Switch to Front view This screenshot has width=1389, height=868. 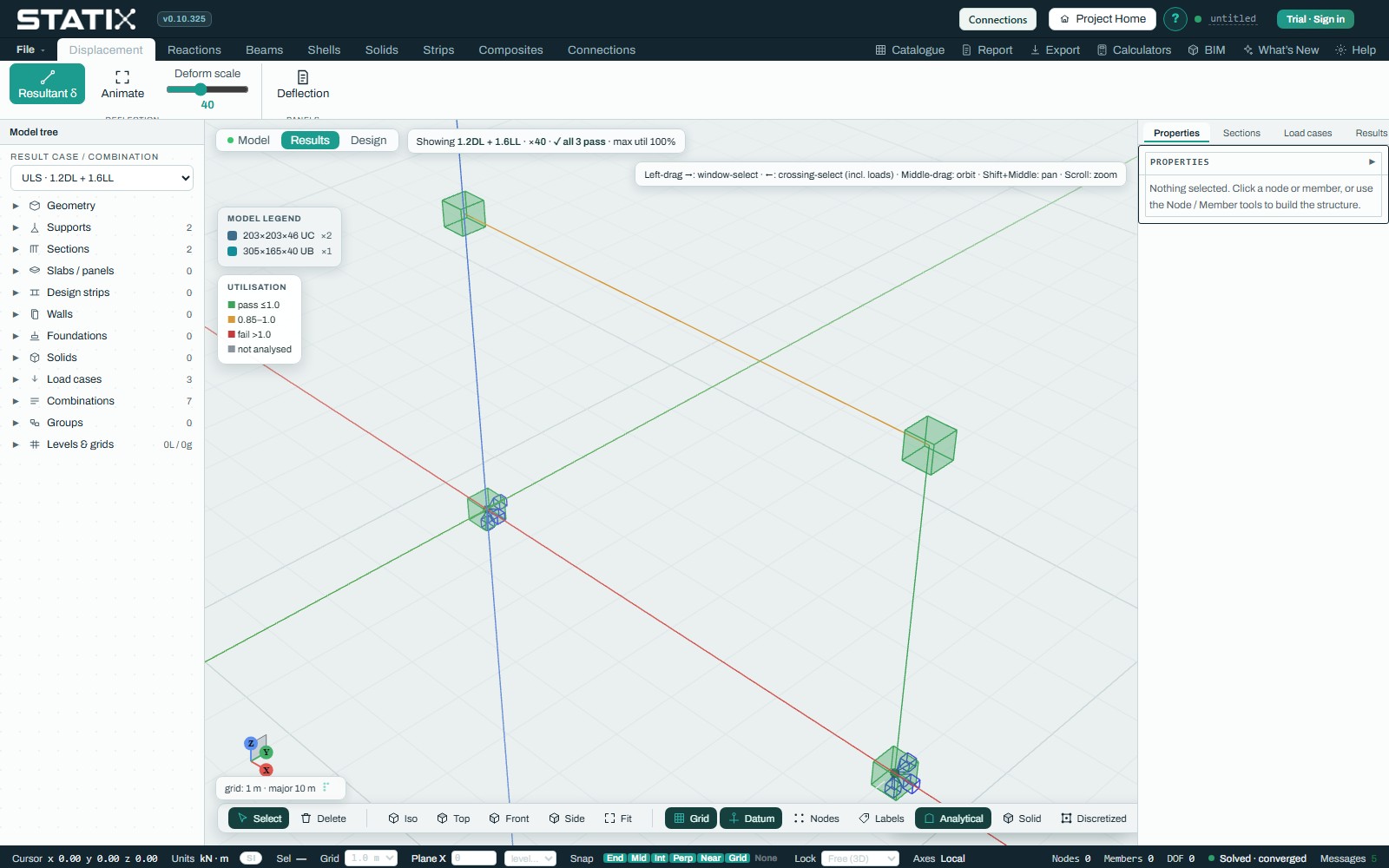tap(509, 819)
